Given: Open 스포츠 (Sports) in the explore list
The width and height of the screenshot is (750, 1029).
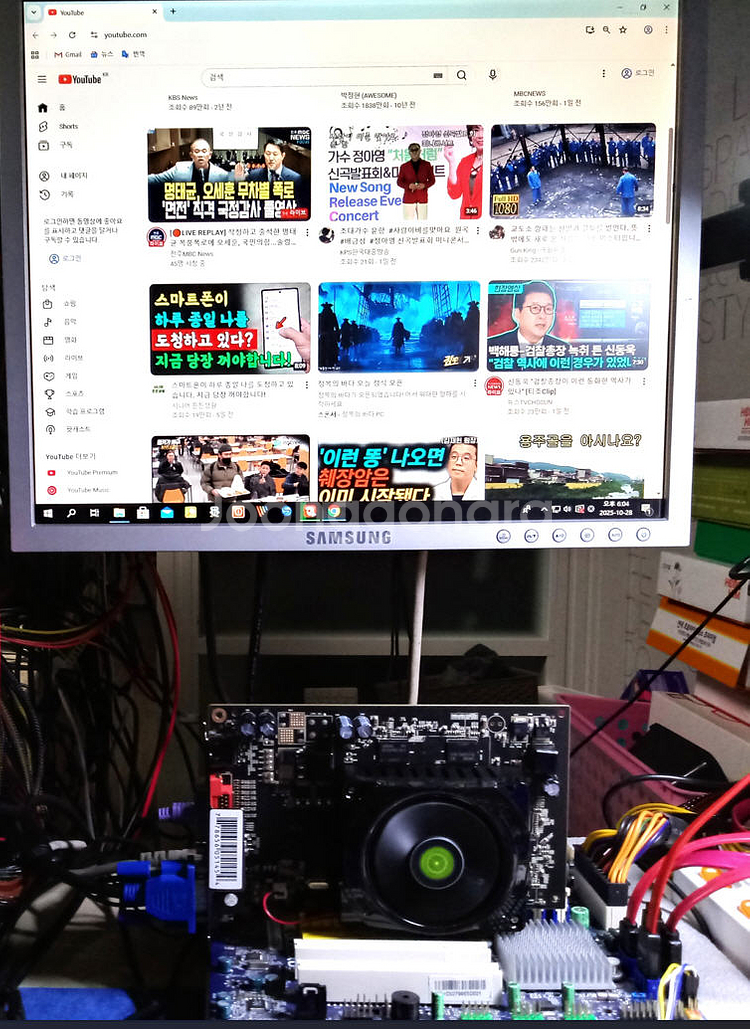Looking at the screenshot, I should click(64, 394).
